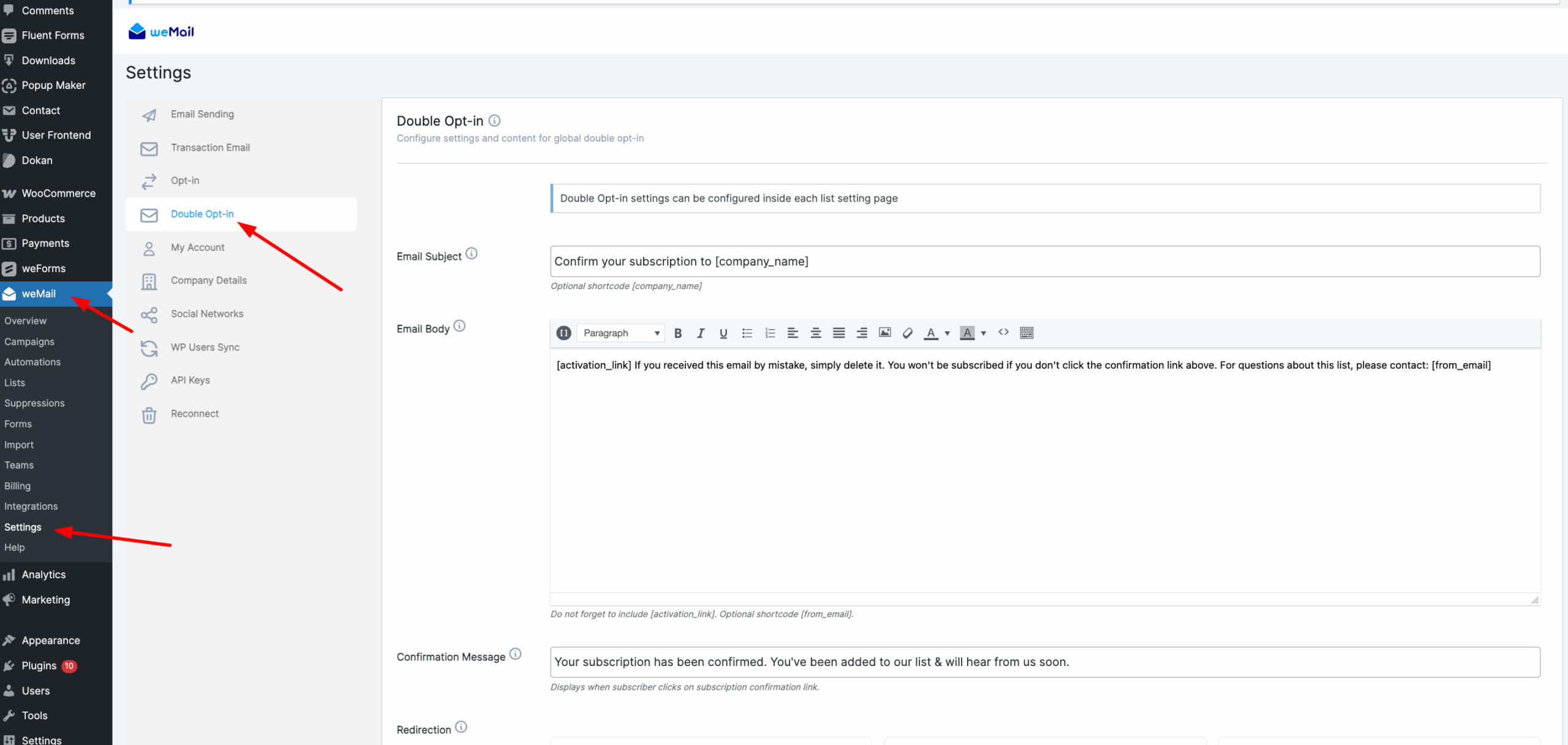Align text center in editor toolbar
This screenshot has height=745, width=1568.
(815, 333)
